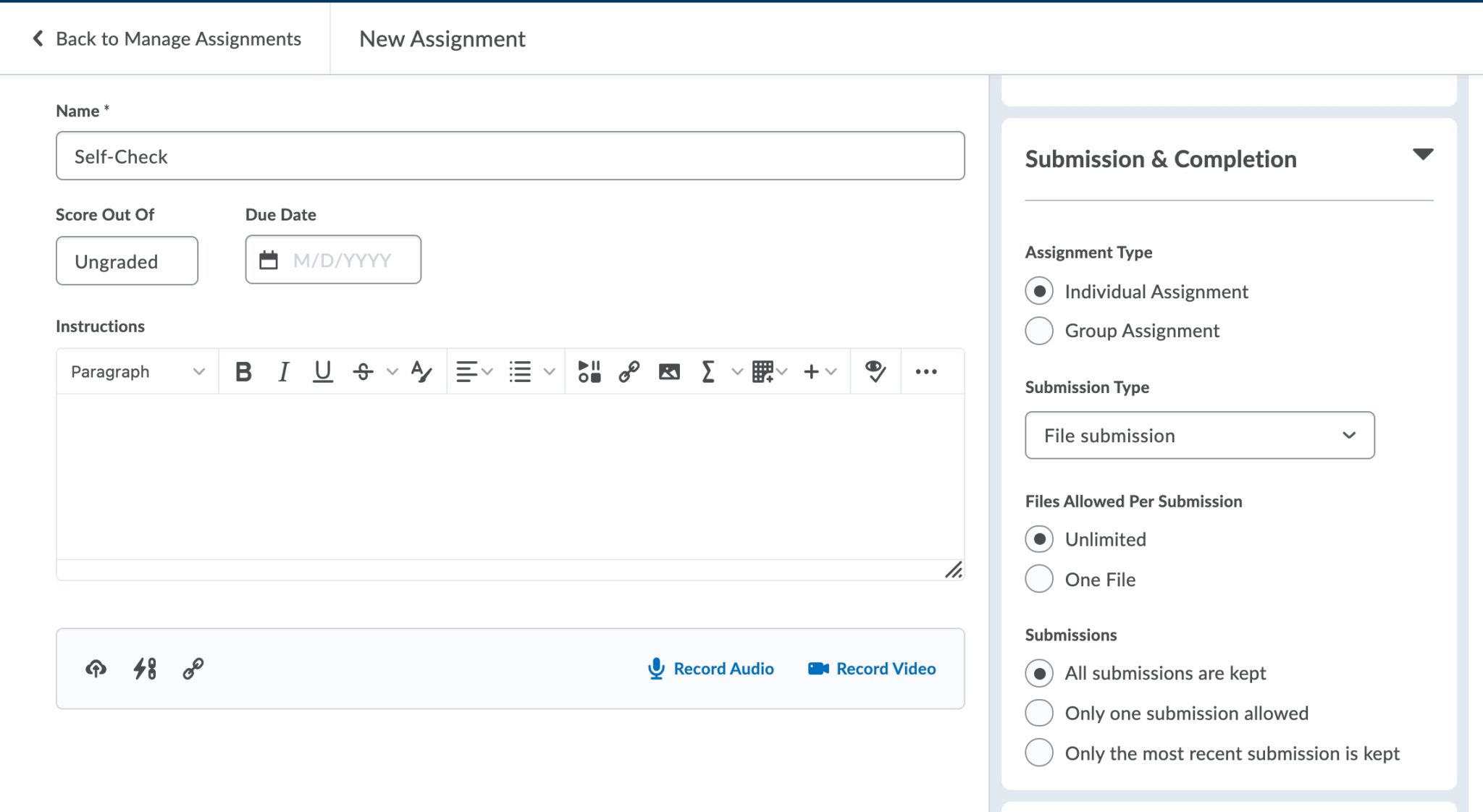Click the underline icon in the toolbar

tap(323, 371)
